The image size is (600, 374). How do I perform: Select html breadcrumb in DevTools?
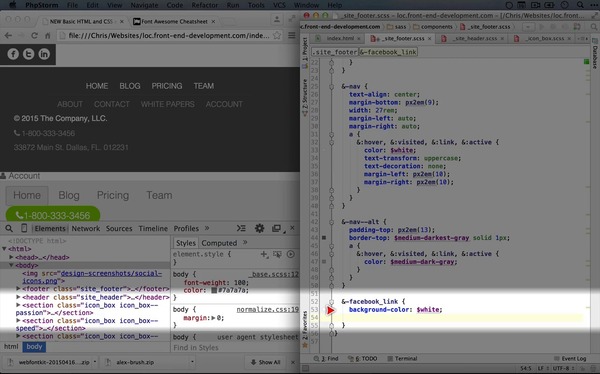coord(11,347)
